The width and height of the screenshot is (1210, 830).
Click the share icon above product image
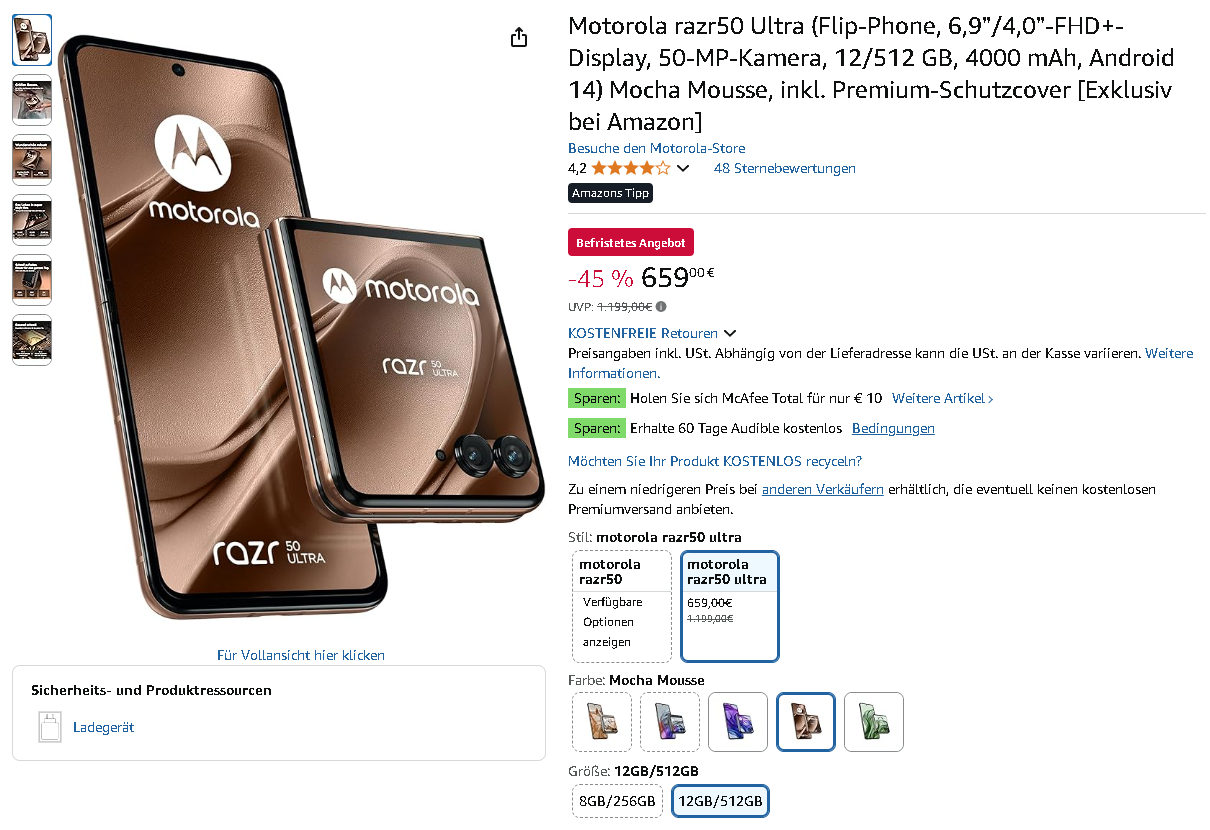(518, 37)
